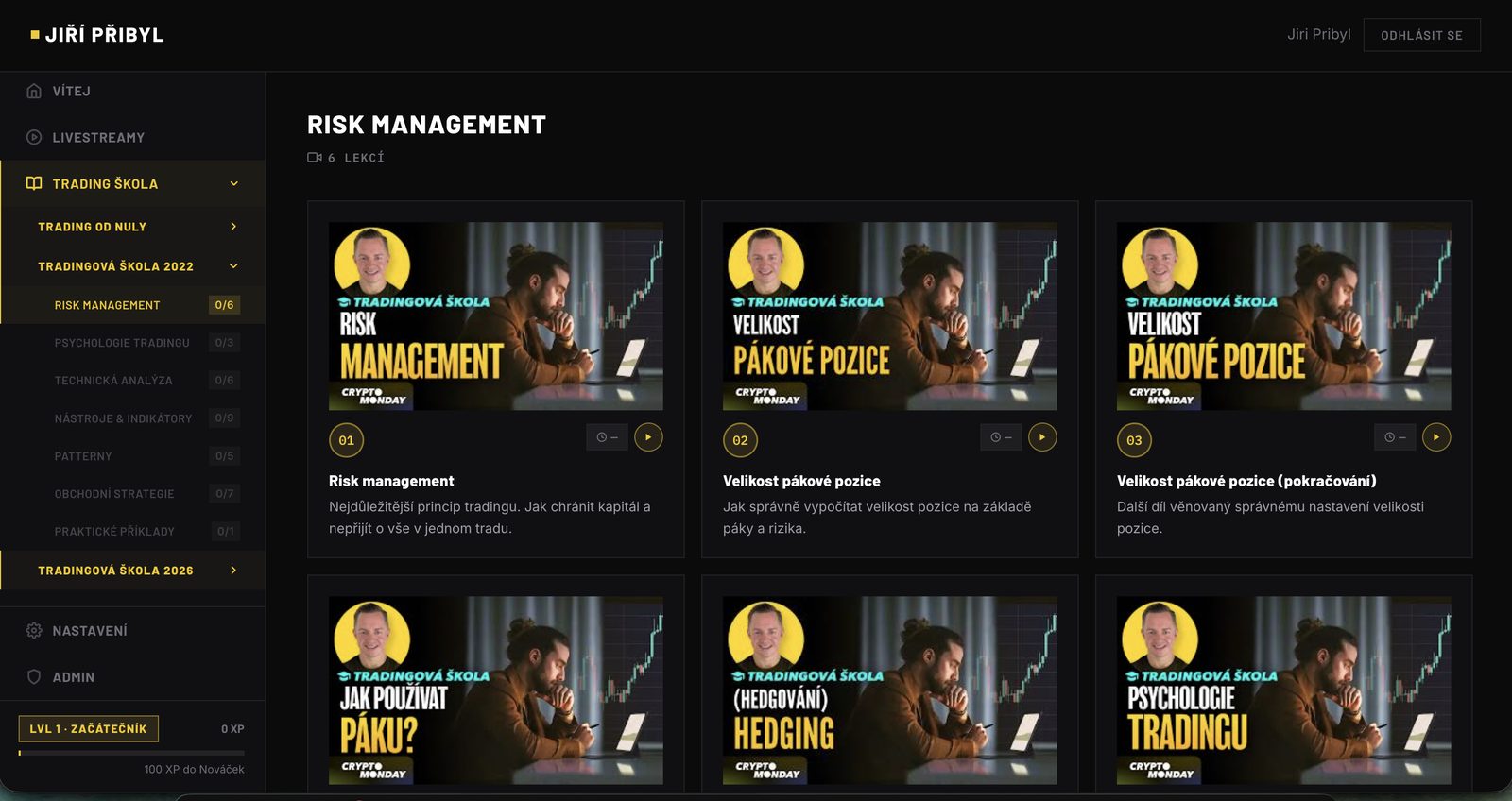Open the Risk Management video thumbnail
The image size is (1512, 801).
pyautogui.click(x=496, y=315)
